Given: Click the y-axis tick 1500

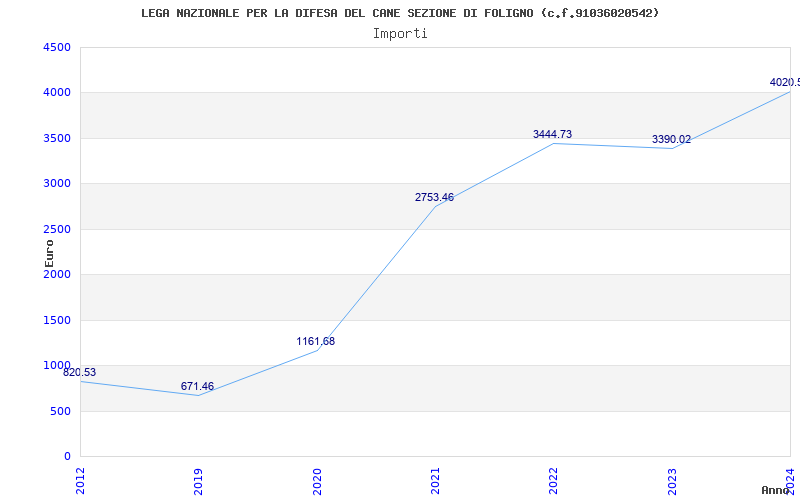Looking at the screenshot, I should click(57, 320).
